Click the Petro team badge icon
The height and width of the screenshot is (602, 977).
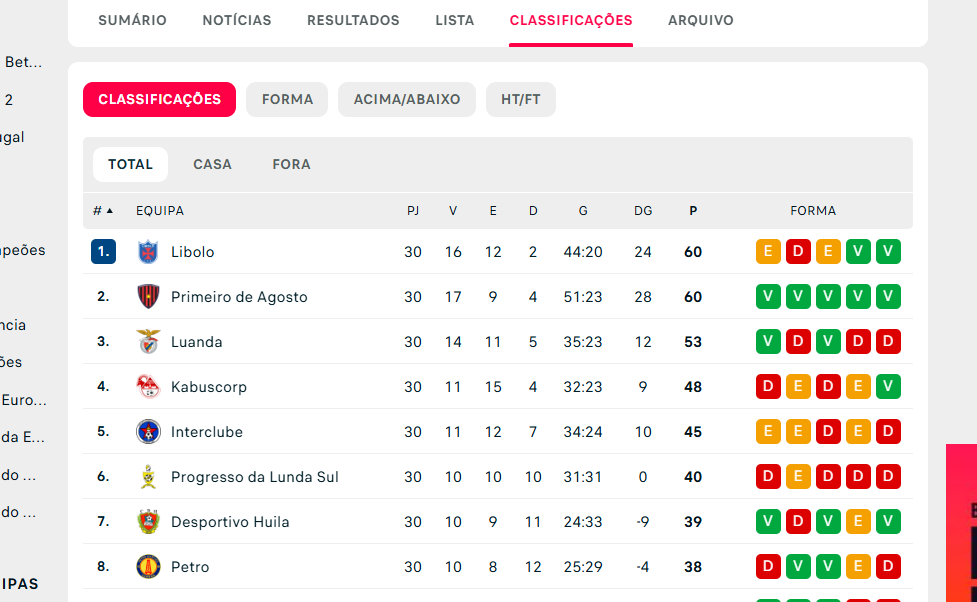click(148, 566)
